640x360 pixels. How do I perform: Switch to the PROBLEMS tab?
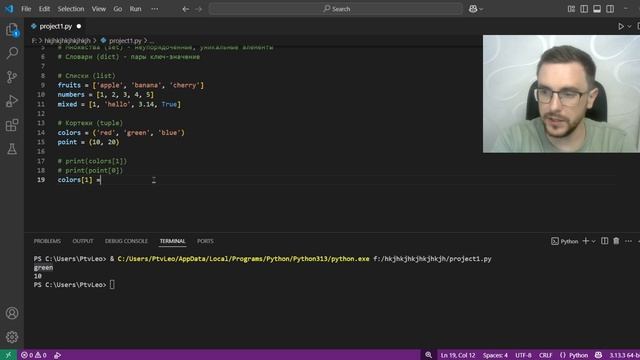[x=47, y=241]
